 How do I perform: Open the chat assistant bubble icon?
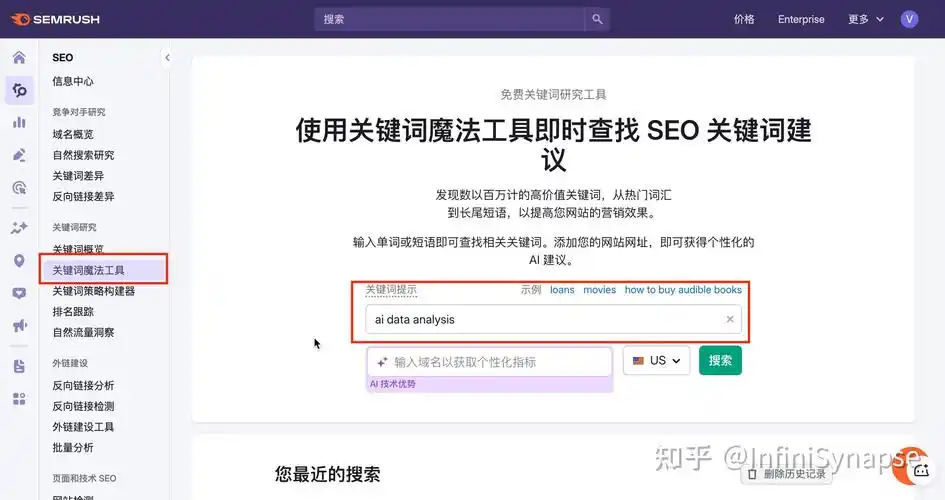click(921, 470)
